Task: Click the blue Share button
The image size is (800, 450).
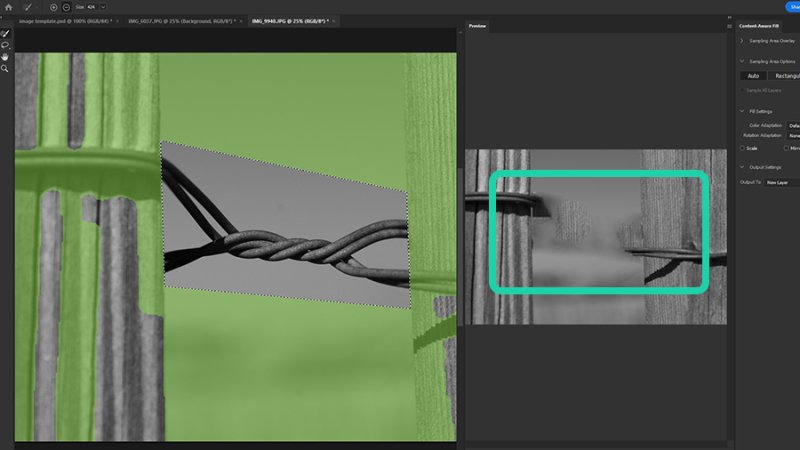Action: pyautogui.click(x=793, y=7)
